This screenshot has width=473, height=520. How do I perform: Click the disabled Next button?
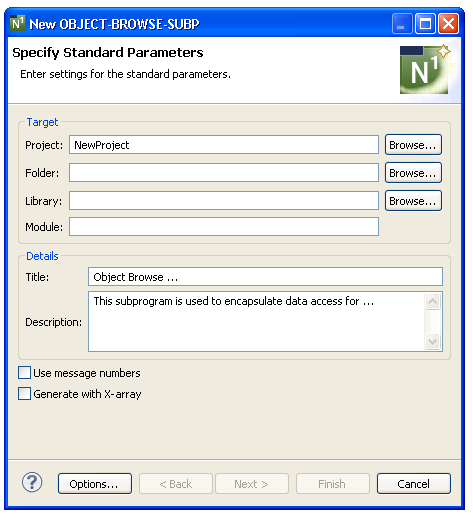click(252, 484)
